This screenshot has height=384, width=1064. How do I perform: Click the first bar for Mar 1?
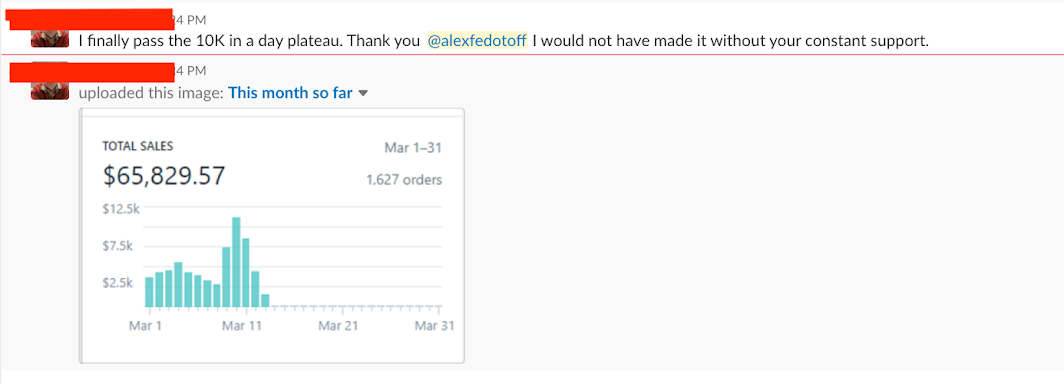149,292
